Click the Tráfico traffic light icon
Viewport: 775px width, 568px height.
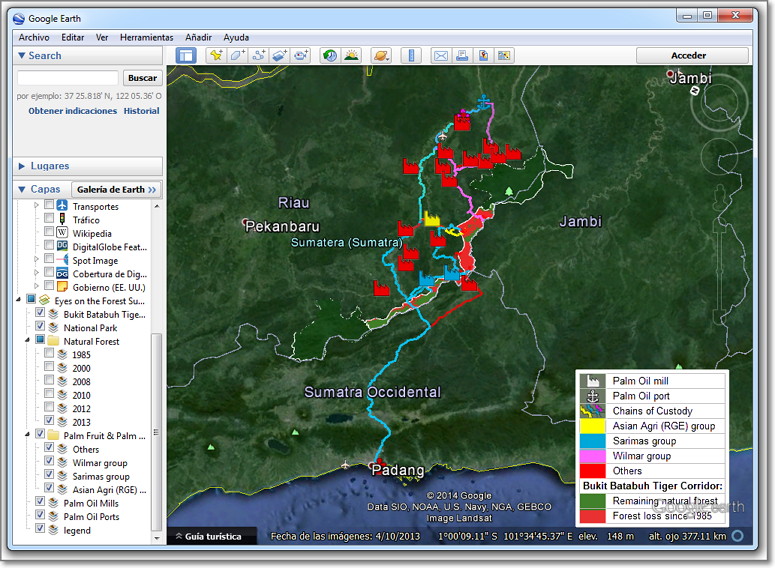click(x=62, y=218)
